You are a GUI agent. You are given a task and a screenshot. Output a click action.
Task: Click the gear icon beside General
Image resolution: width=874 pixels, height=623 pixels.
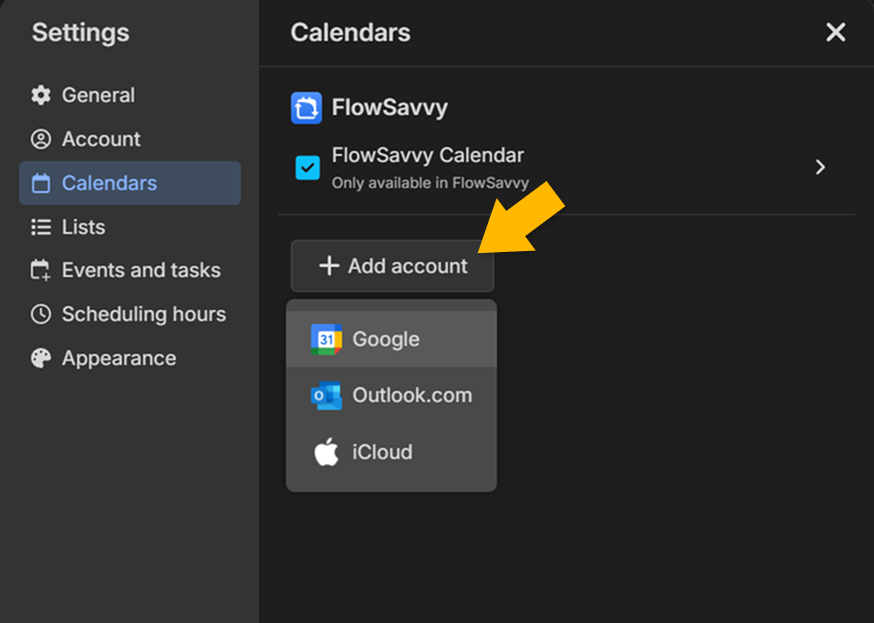41,95
